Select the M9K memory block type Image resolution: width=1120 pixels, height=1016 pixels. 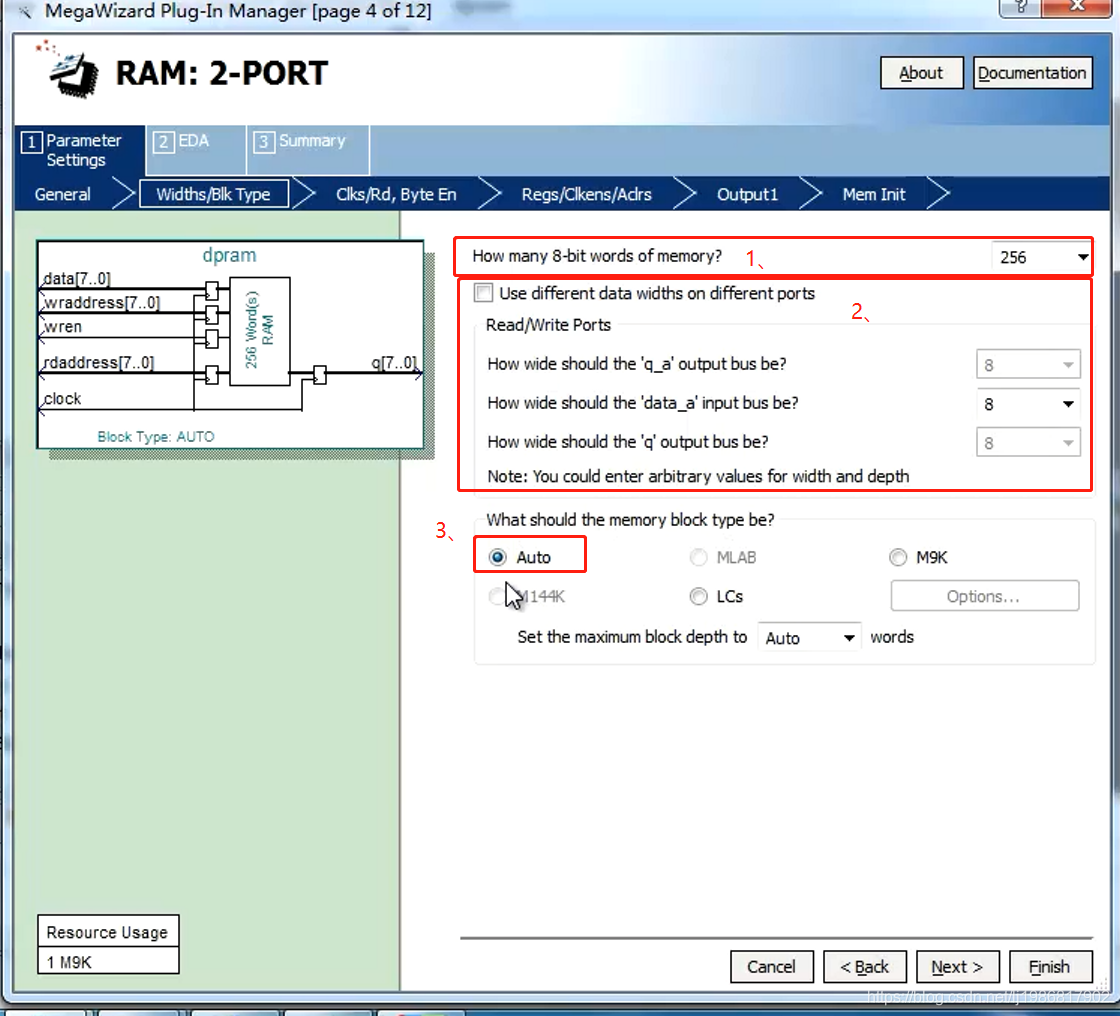898,557
